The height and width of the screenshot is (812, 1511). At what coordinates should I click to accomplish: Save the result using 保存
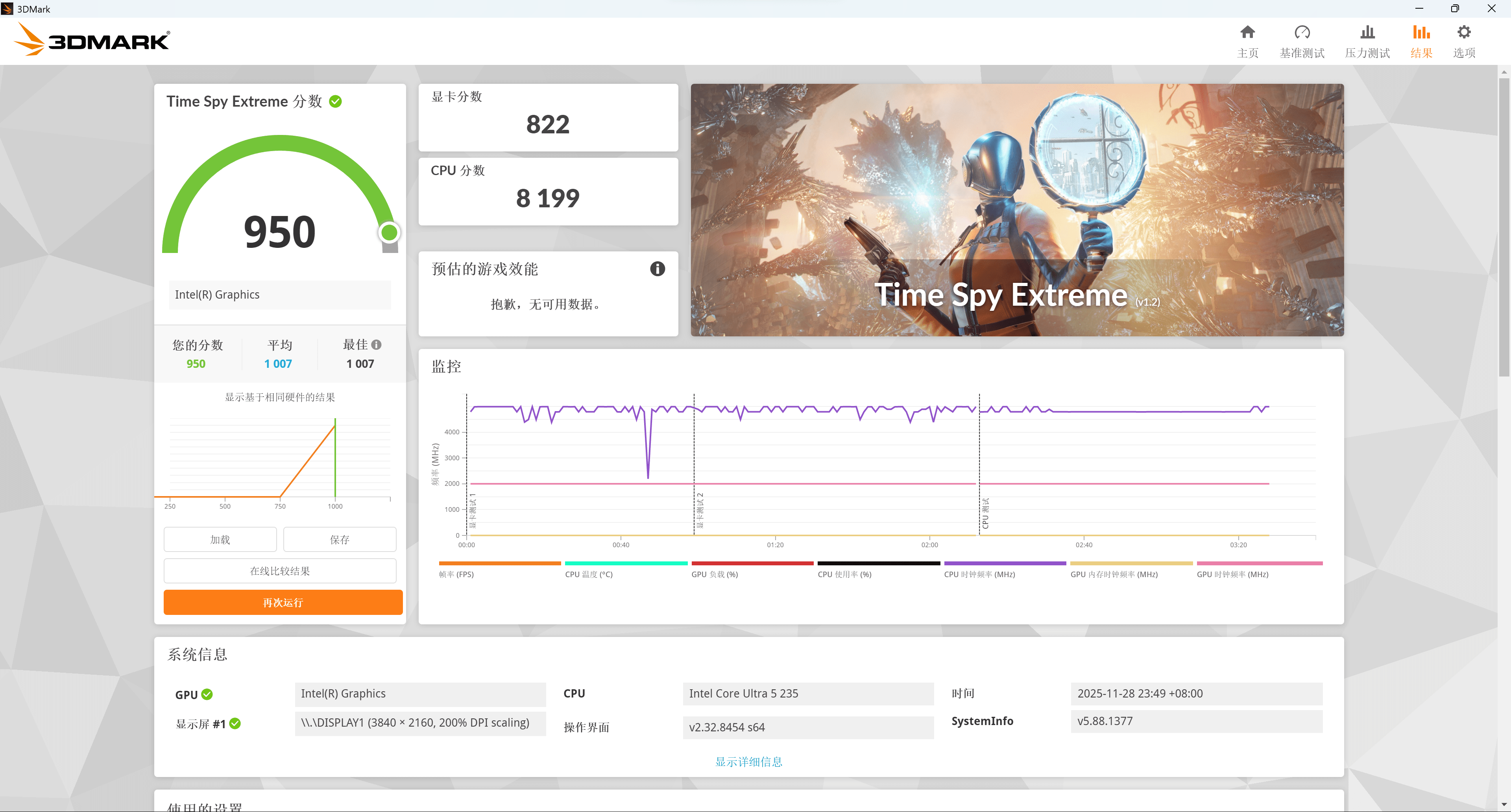click(x=340, y=539)
